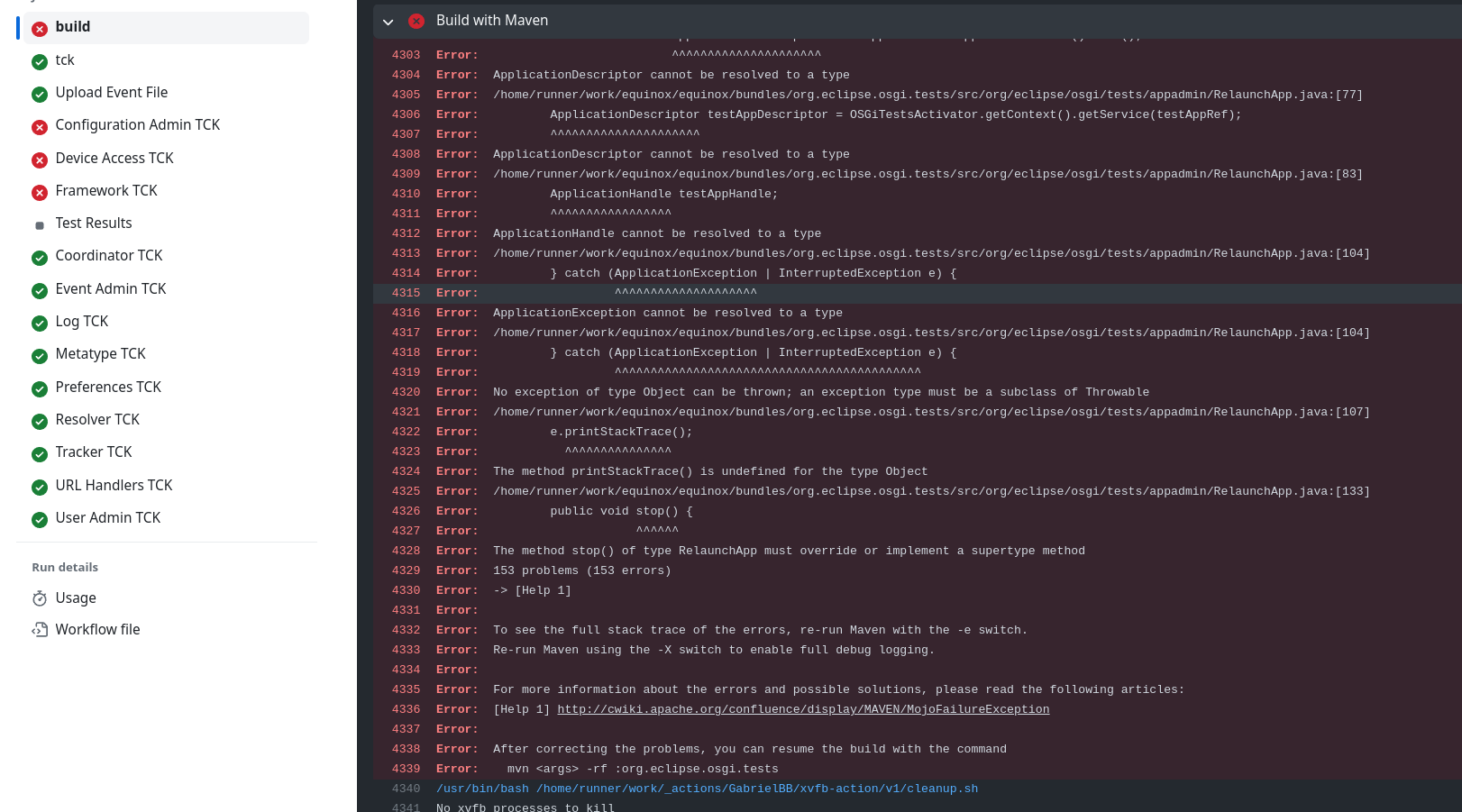Select the Coordinator TCK job
The height and width of the screenshot is (812, 1462).
click(x=109, y=257)
